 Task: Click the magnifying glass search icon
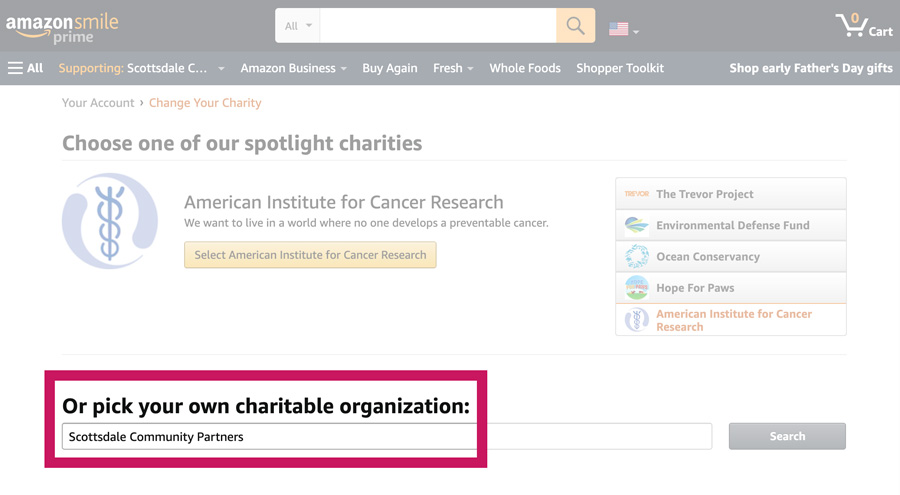pyautogui.click(x=575, y=26)
